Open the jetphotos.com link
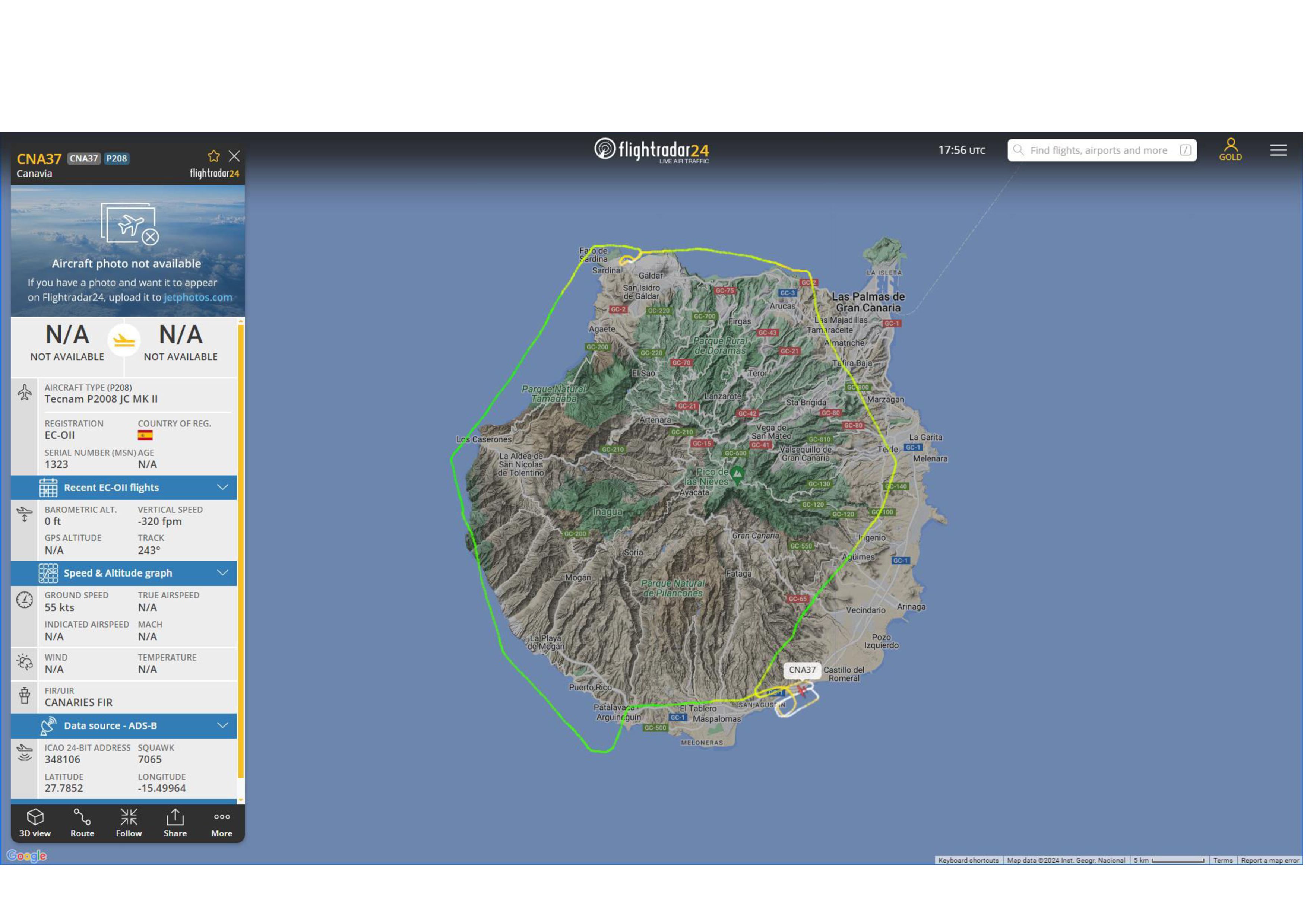 tap(198, 298)
